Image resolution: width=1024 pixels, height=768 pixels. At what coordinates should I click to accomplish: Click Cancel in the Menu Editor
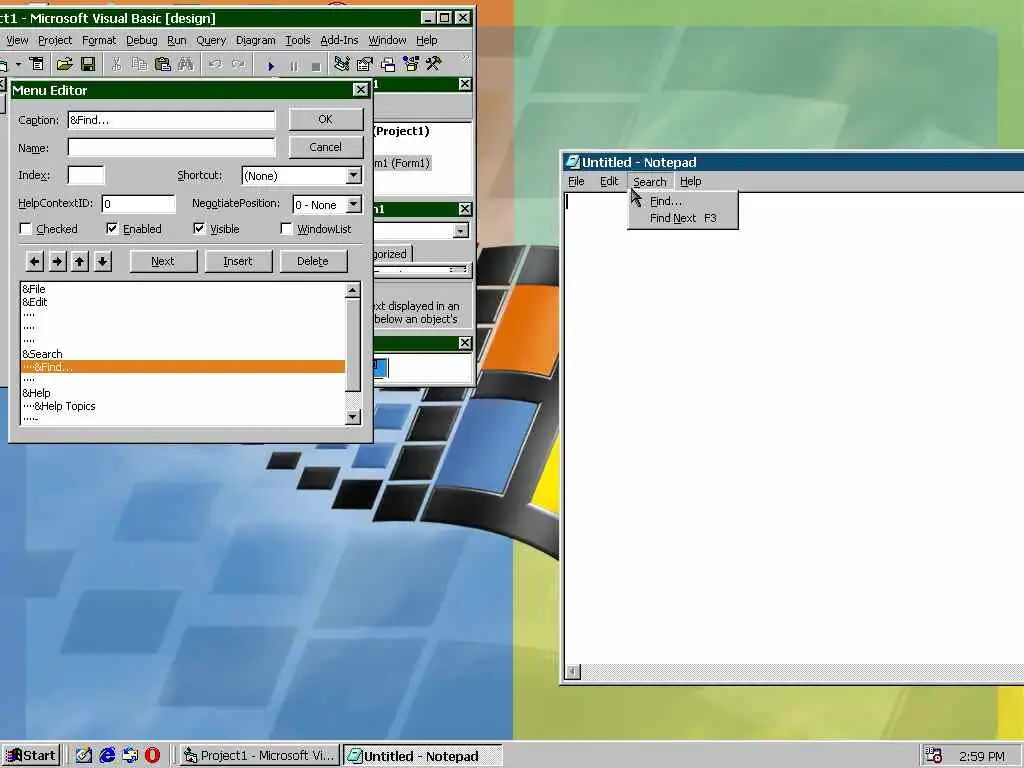tap(325, 147)
